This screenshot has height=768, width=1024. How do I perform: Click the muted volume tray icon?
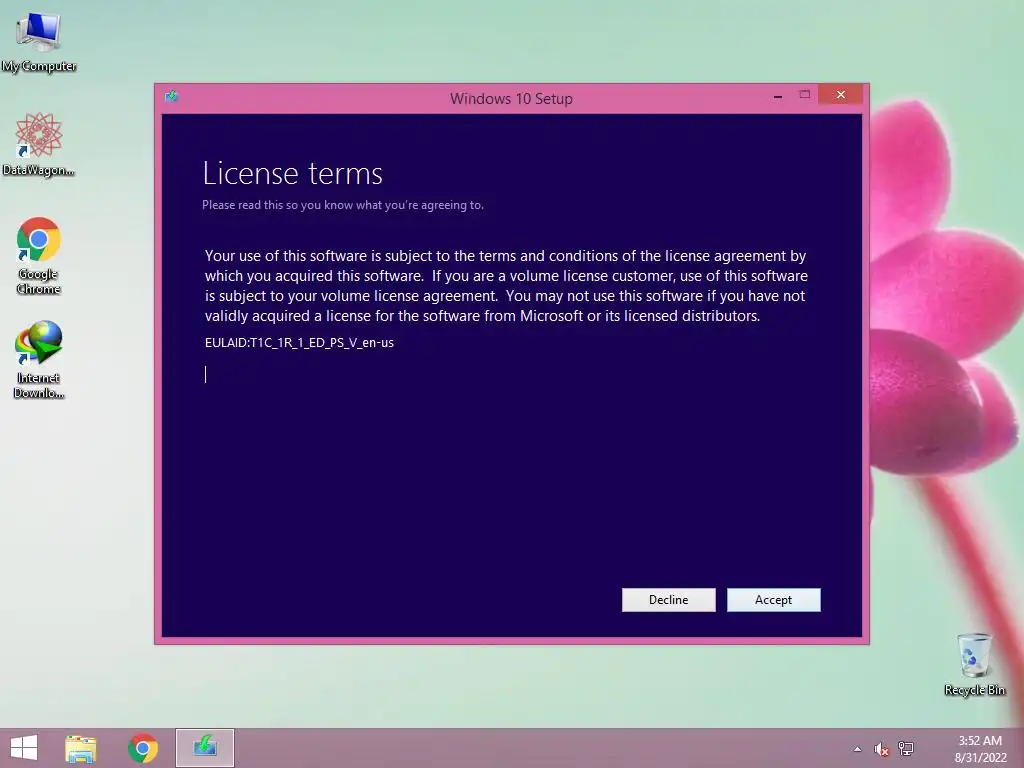[x=882, y=749]
